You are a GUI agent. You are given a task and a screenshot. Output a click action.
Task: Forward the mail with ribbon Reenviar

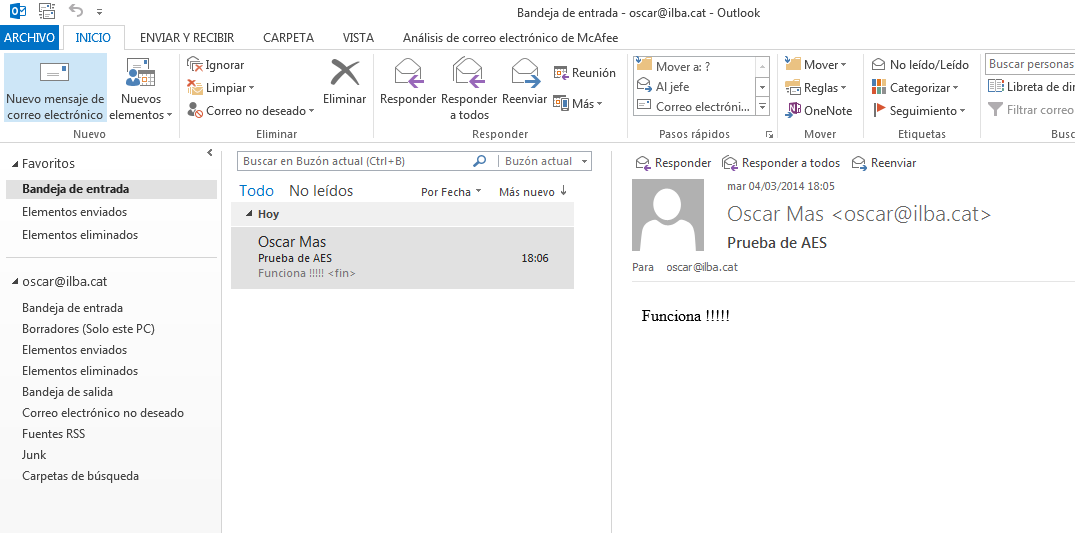pyautogui.click(x=524, y=82)
